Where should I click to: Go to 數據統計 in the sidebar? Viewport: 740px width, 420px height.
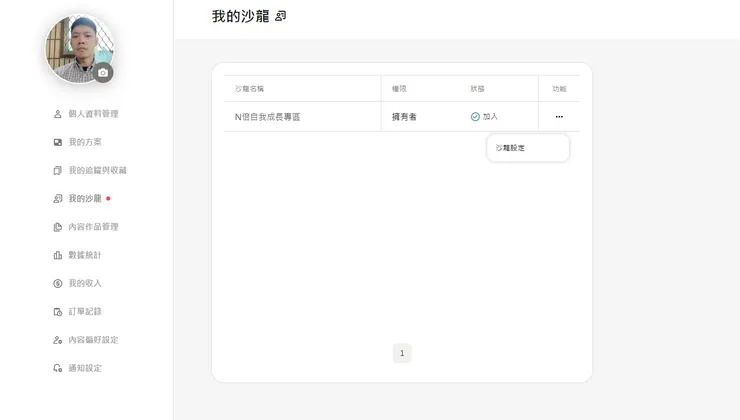(x=85, y=255)
